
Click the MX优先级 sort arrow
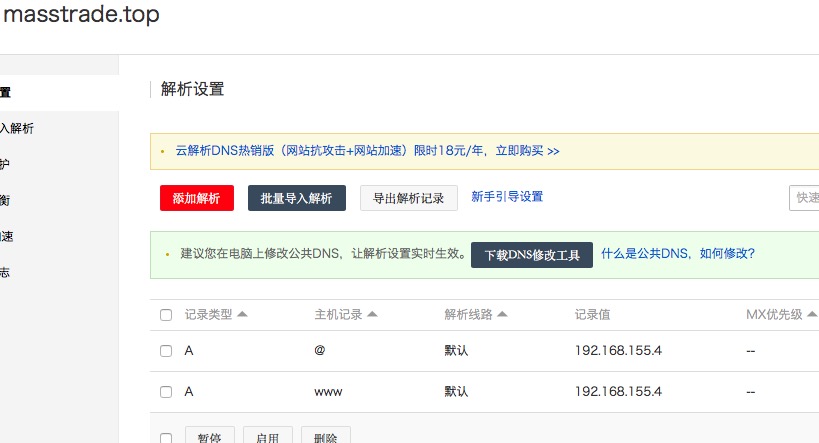(812, 314)
